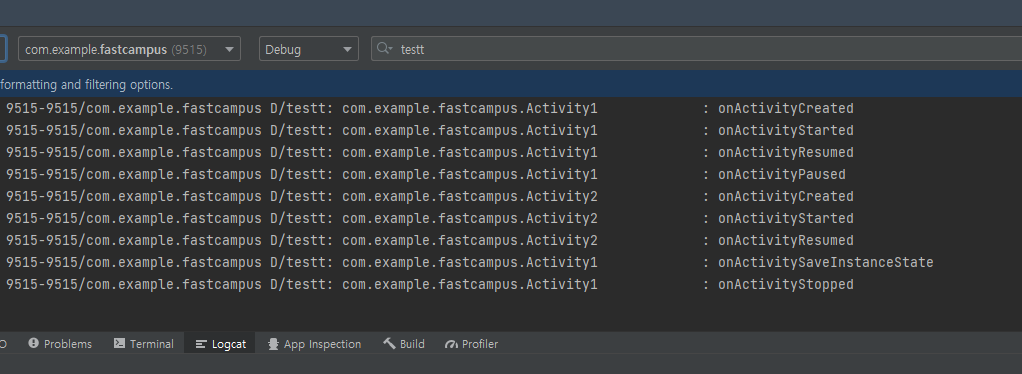Select the Logcat tab

coord(220,343)
